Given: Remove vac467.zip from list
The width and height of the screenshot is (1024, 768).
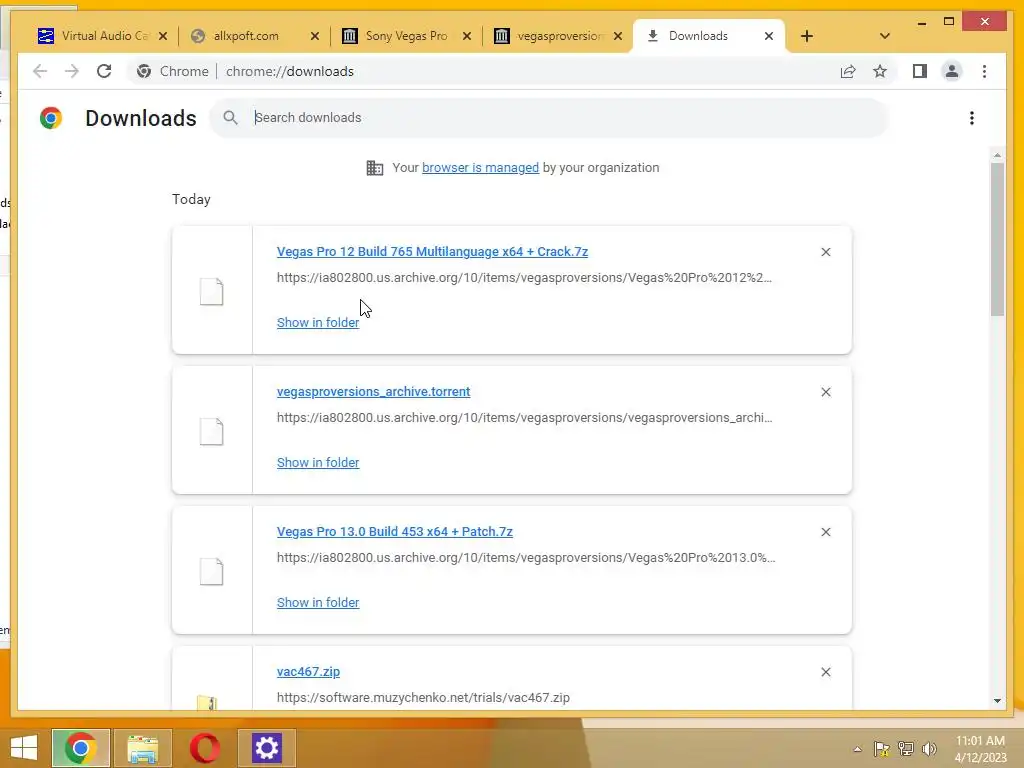Looking at the screenshot, I should click(825, 672).
